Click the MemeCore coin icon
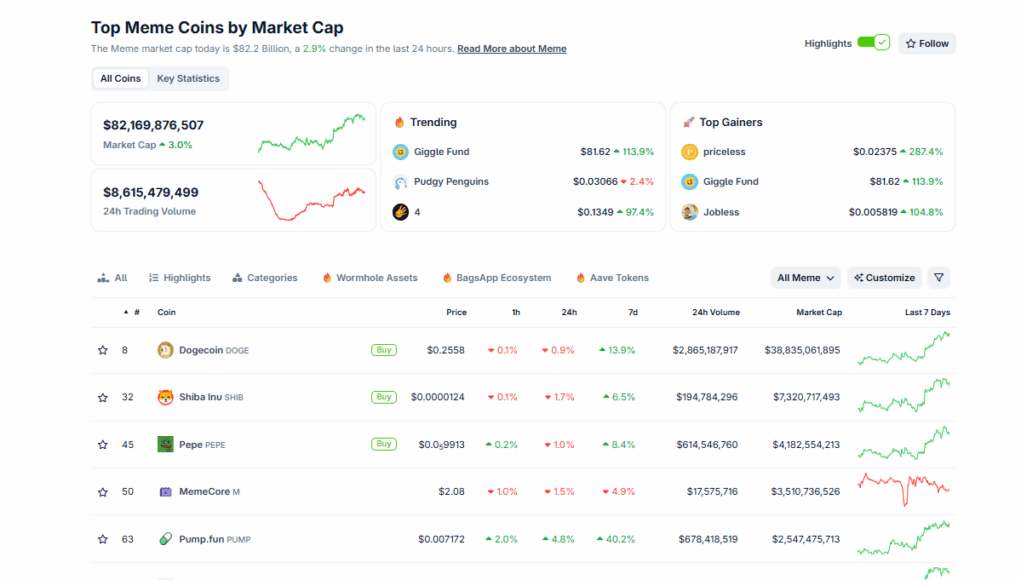 coord(166,492)
